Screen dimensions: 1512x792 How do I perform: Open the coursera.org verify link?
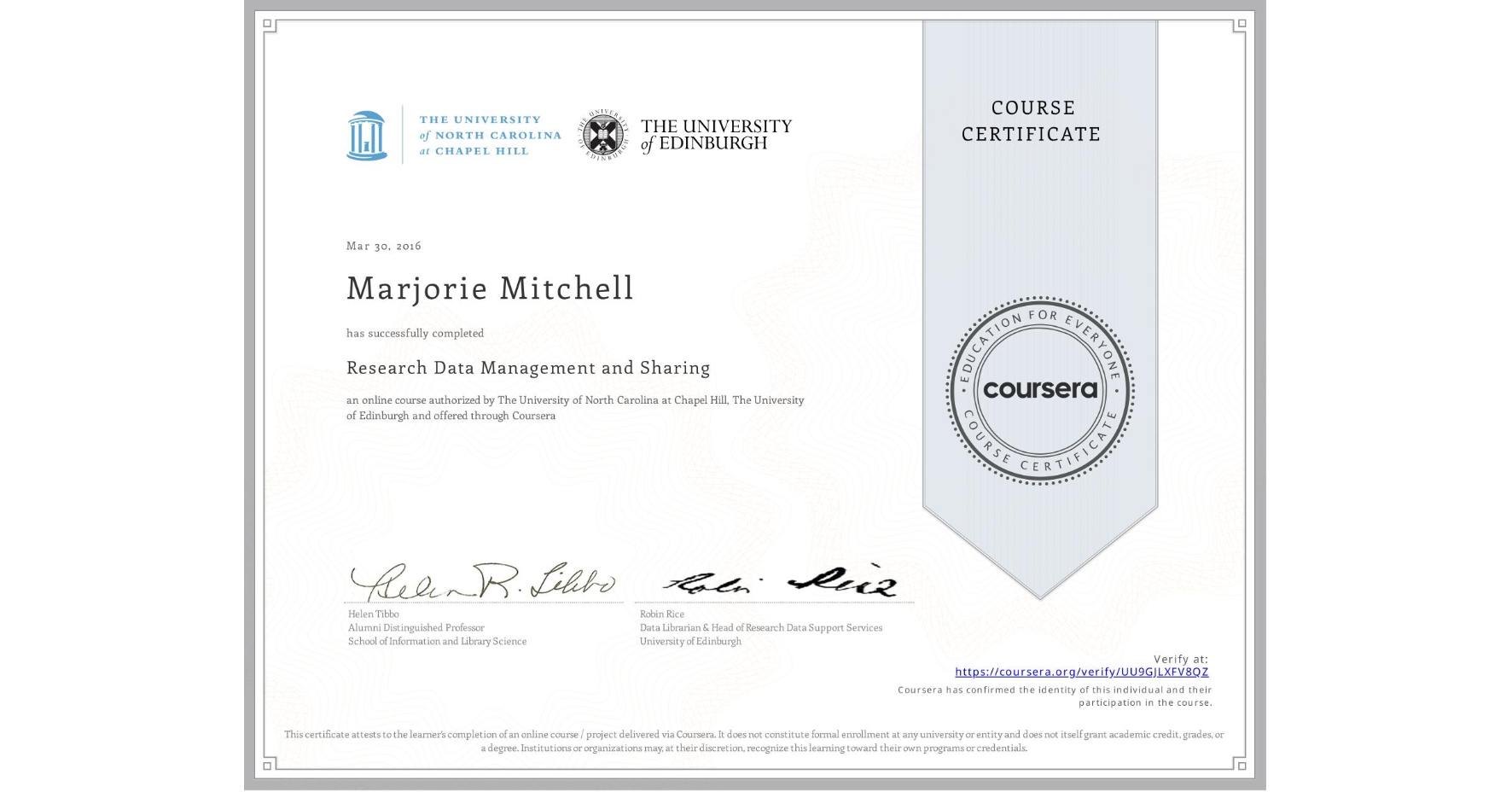coord(1081,672)
